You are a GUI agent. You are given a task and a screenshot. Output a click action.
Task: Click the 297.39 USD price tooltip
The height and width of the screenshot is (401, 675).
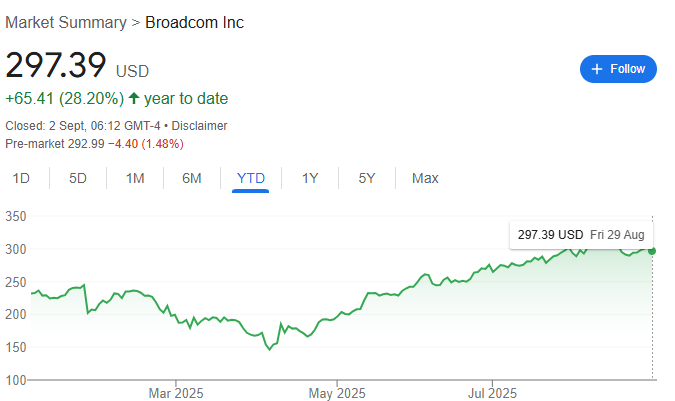[581, 235]
